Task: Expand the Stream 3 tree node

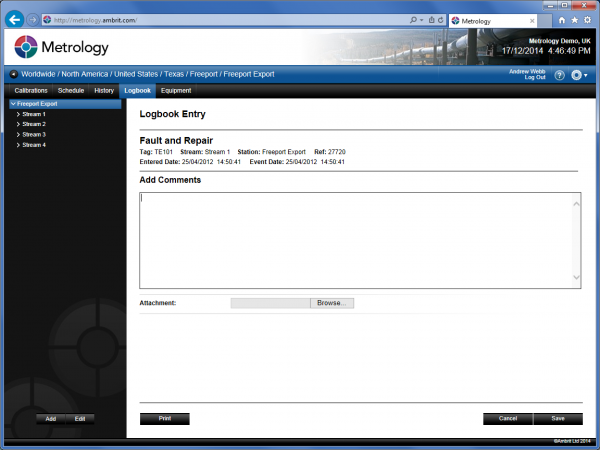Action: pos(18,135)
